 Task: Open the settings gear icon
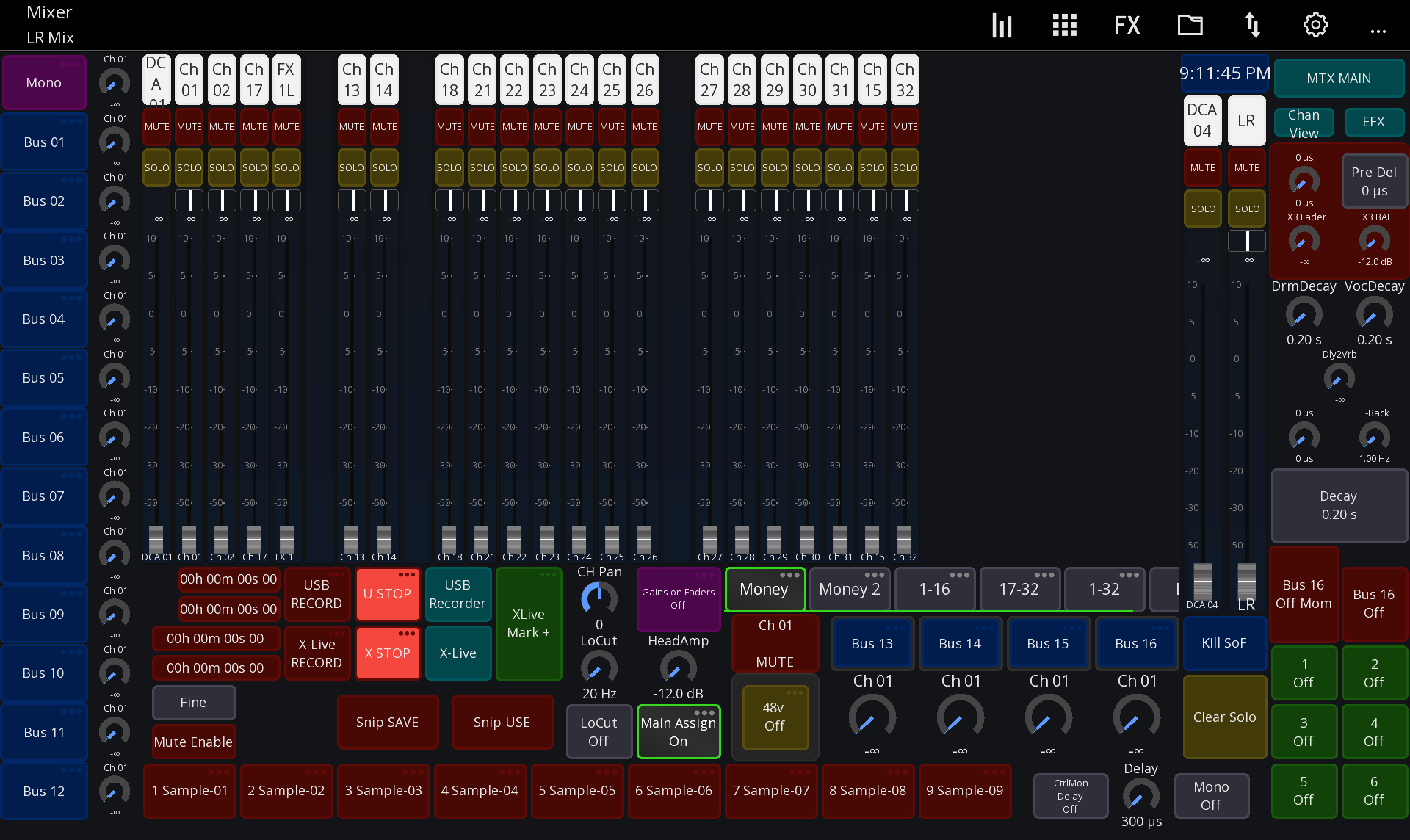pyautogui.click(x=1315, y=26)
